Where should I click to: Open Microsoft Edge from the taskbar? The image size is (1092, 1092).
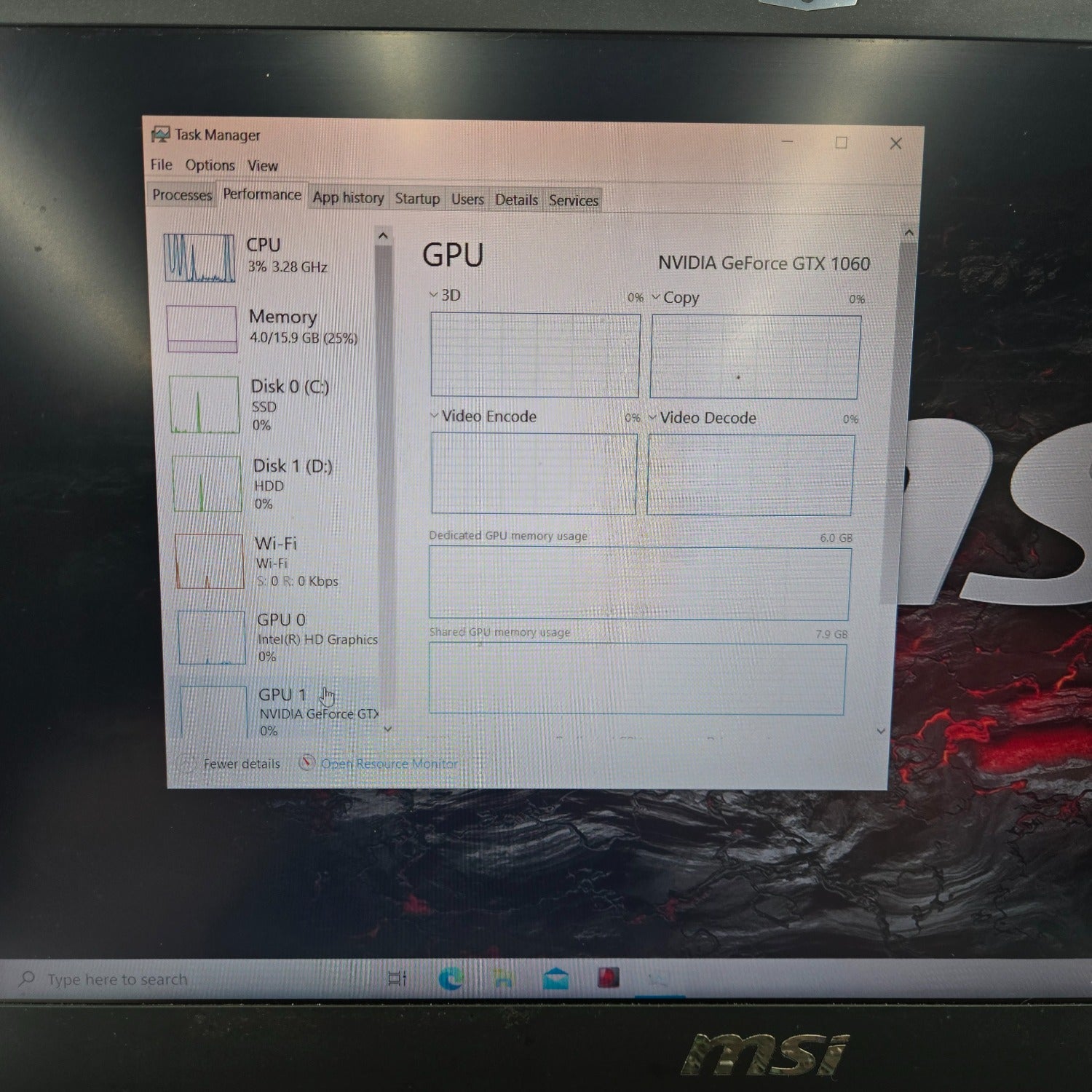tap(451, 979)
